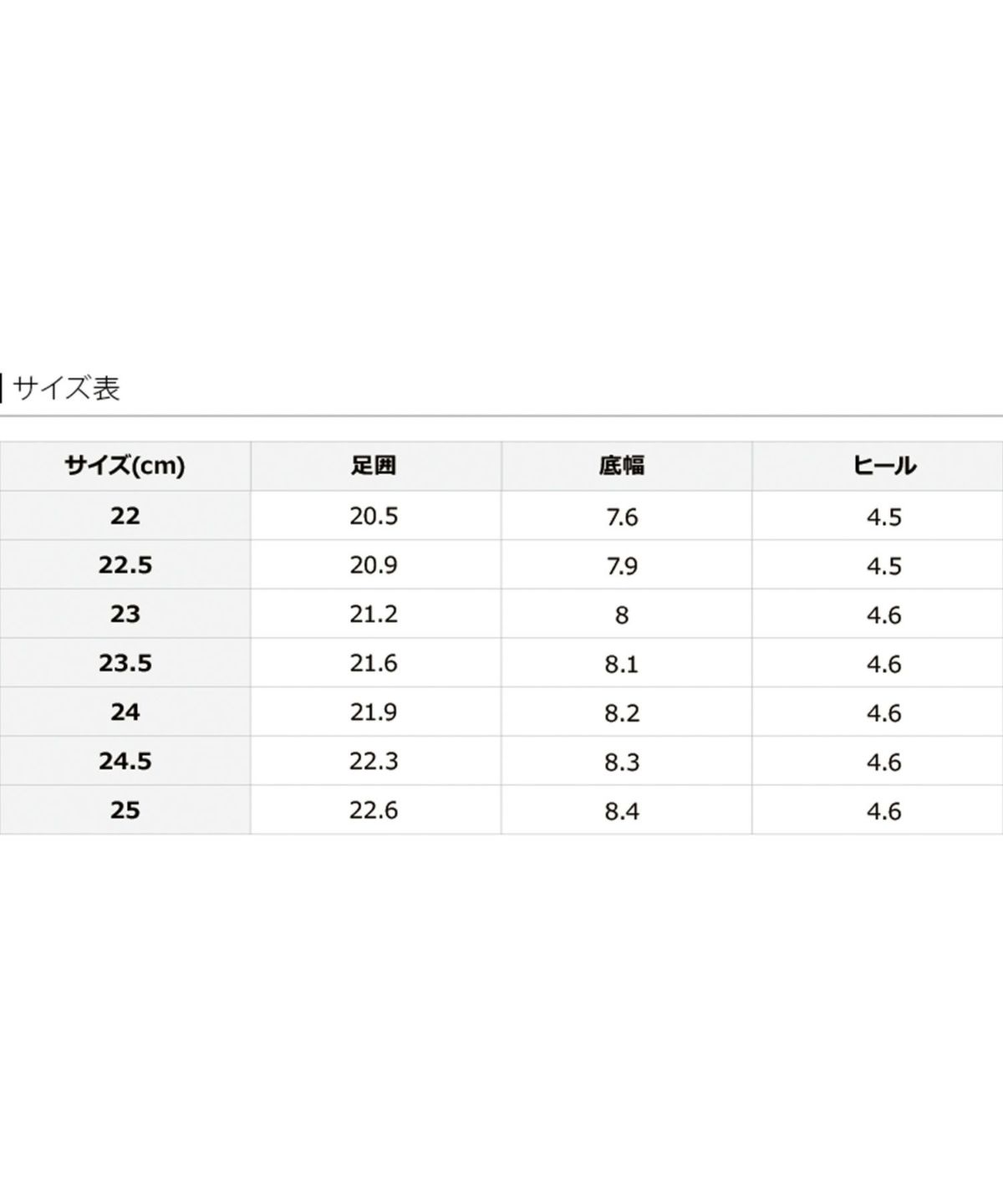Click the 8.4 底幅 value cell
This screenshot has width=1003, height=1204.
point(622,811)
